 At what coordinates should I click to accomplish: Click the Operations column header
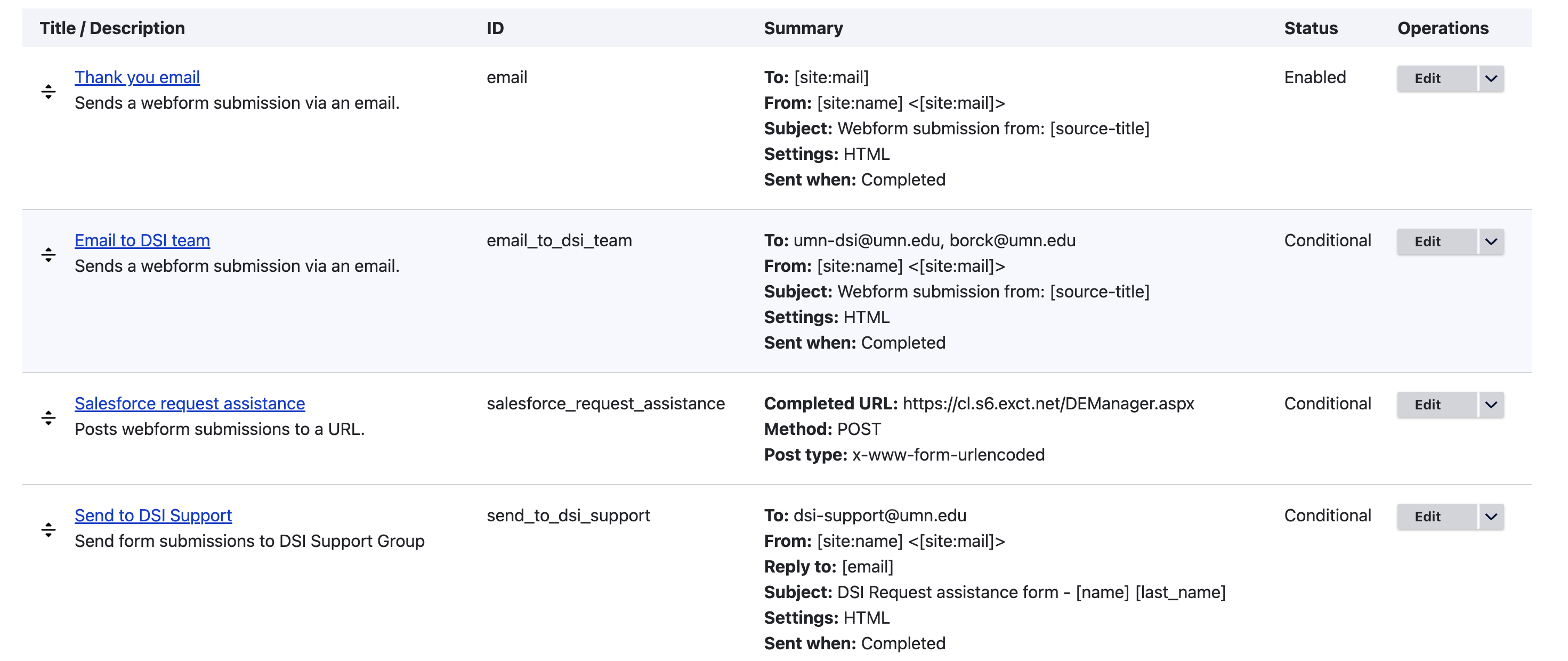pyautogui.click(x=1443, y=28)
